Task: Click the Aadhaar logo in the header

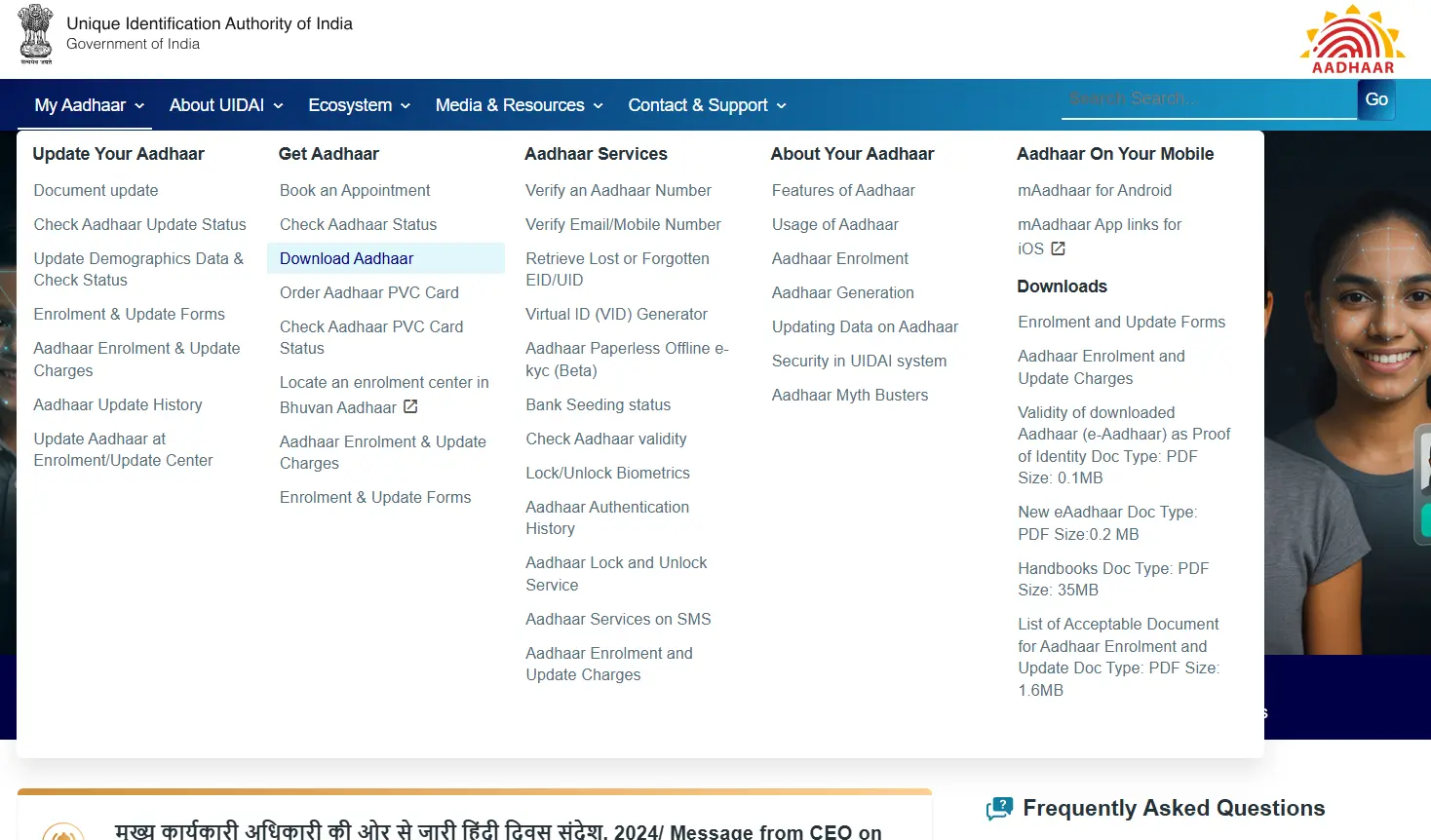Action: pyautogui.click(x=1352, y=39)
